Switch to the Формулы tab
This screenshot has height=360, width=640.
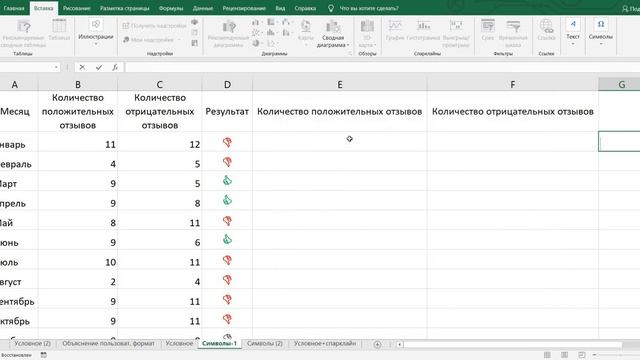[171, 8]
